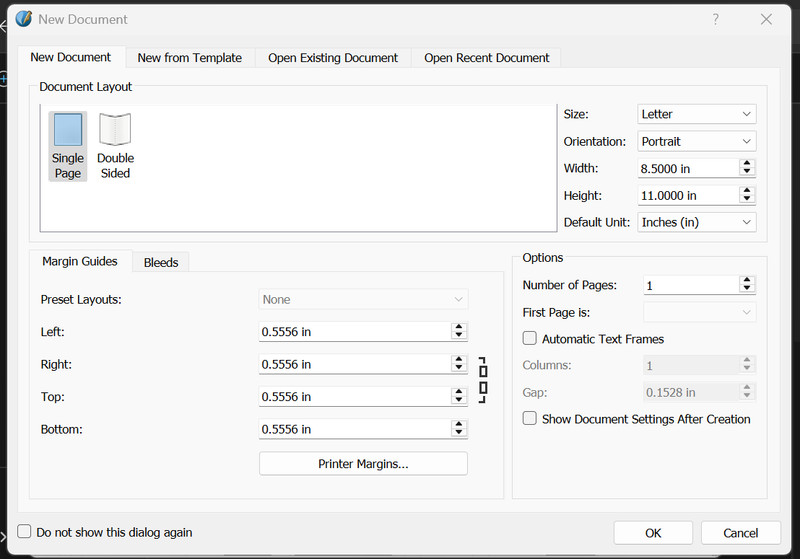Increase Number of Pages with up arrow
The height and width of the screenshot is (559, 800).
tap(747, 280)
